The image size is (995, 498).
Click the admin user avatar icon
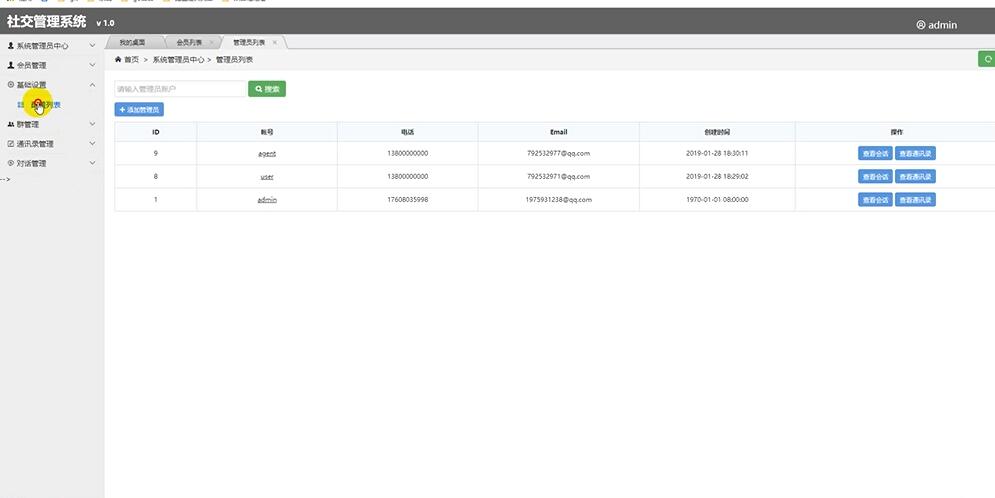pyautogui.click(x=921, y=25)
